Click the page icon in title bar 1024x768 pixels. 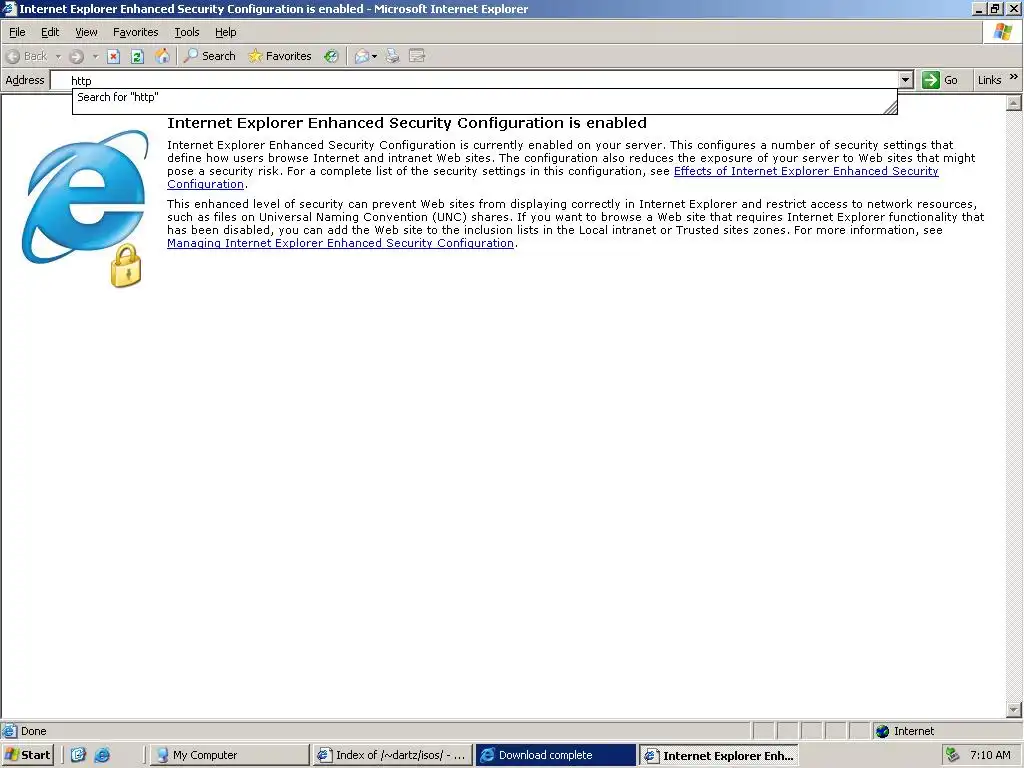8,8
